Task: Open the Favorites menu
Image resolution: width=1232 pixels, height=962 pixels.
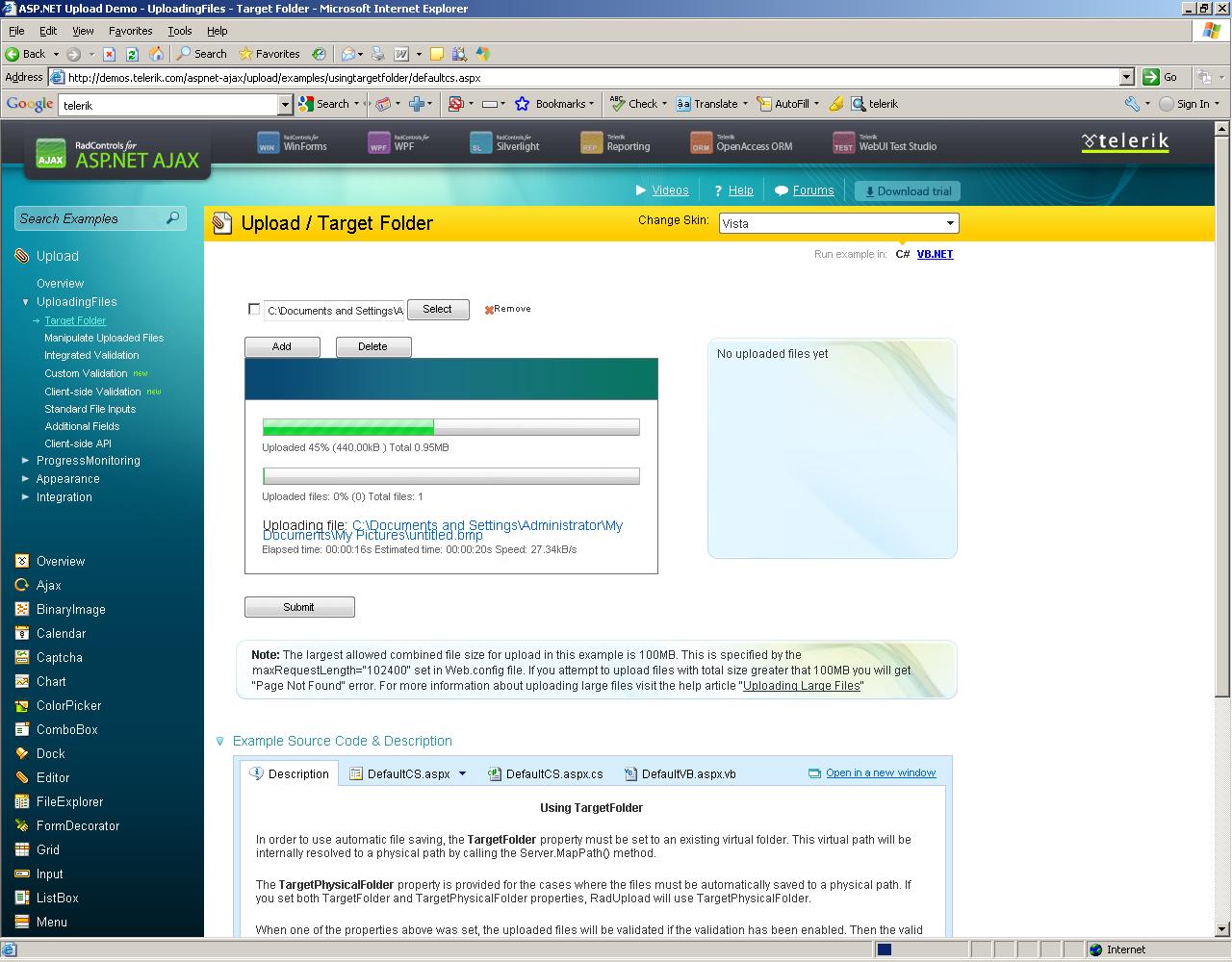Action: click(130, 31)
